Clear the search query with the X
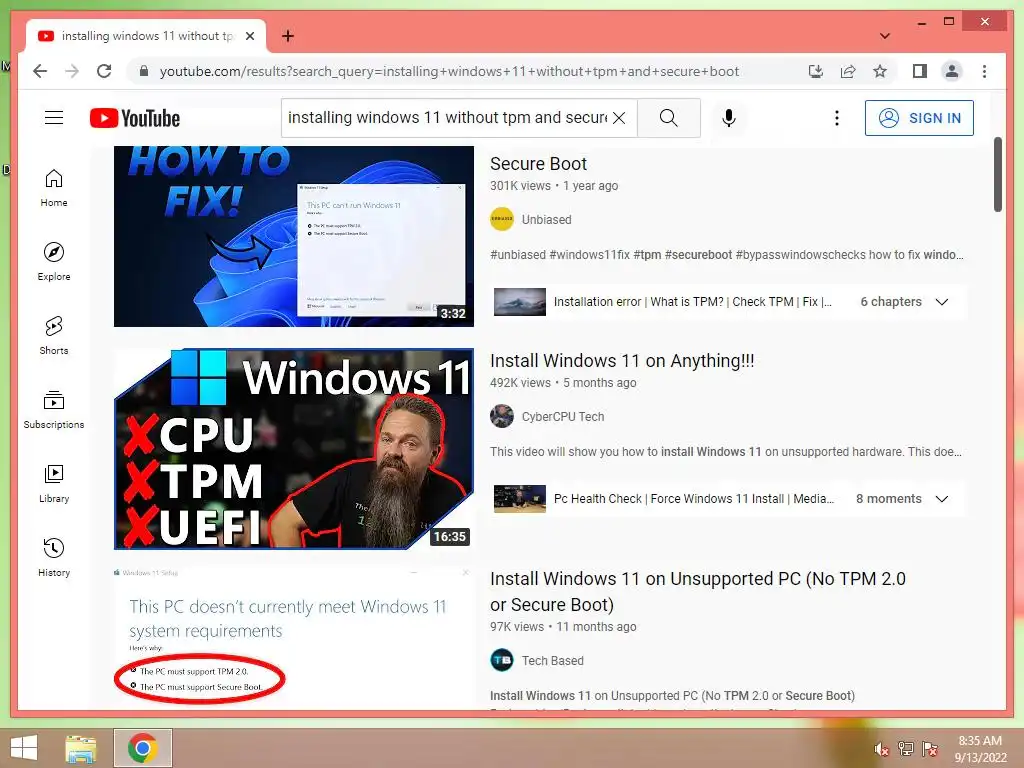Screen dimensions: 1024x768 point(619,118)
